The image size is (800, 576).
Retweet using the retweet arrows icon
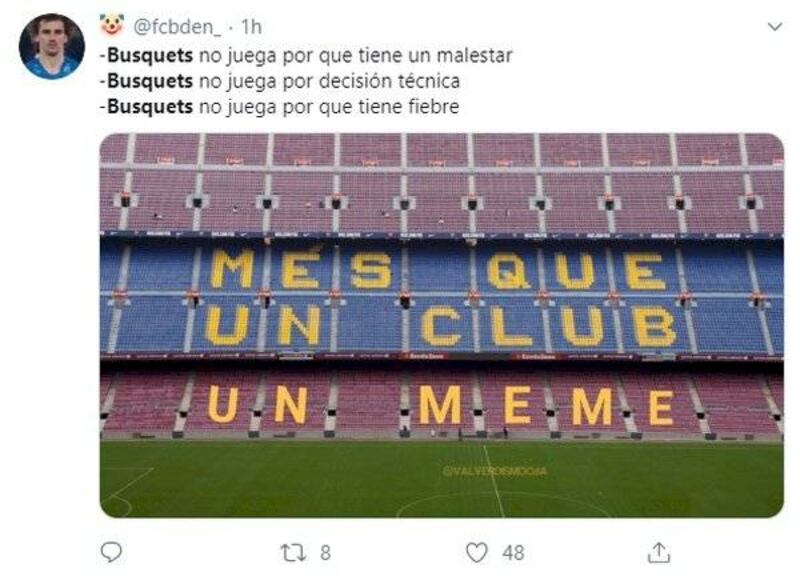[293, 553]
